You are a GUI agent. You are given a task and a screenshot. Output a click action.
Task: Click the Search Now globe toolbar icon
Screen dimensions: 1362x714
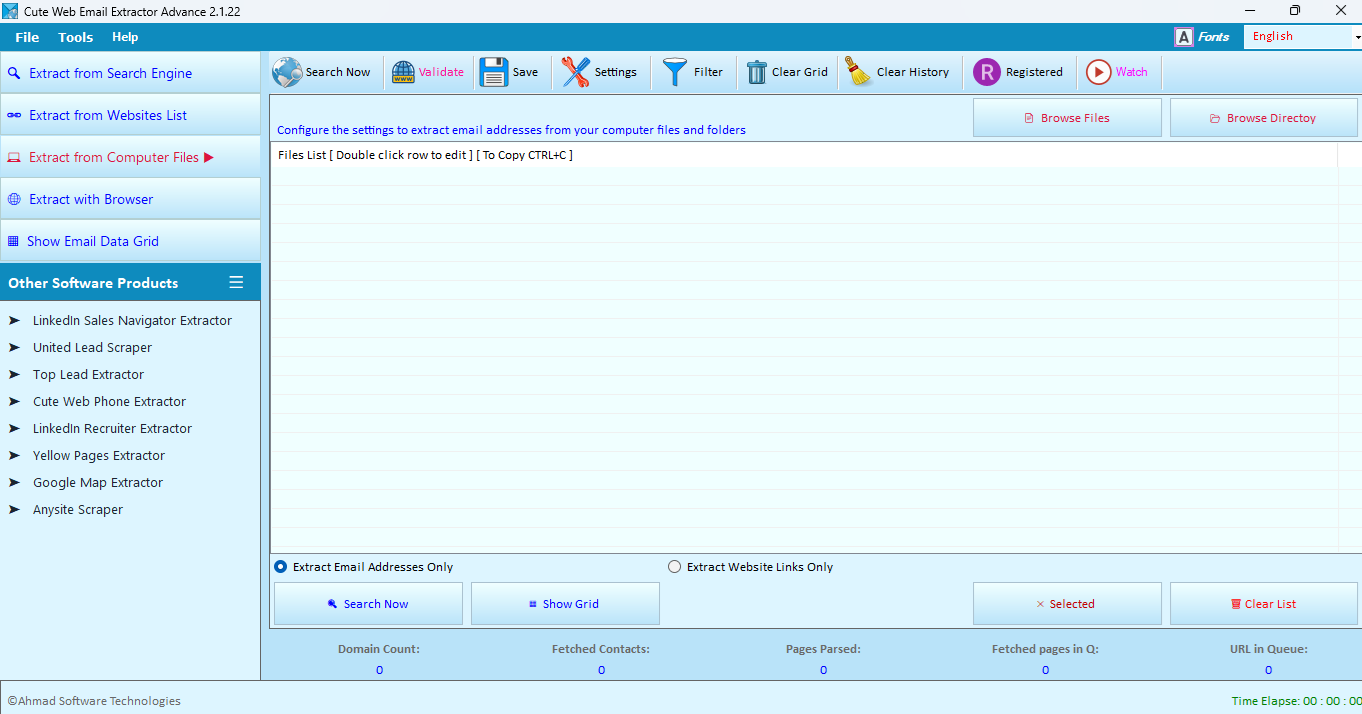287,72
